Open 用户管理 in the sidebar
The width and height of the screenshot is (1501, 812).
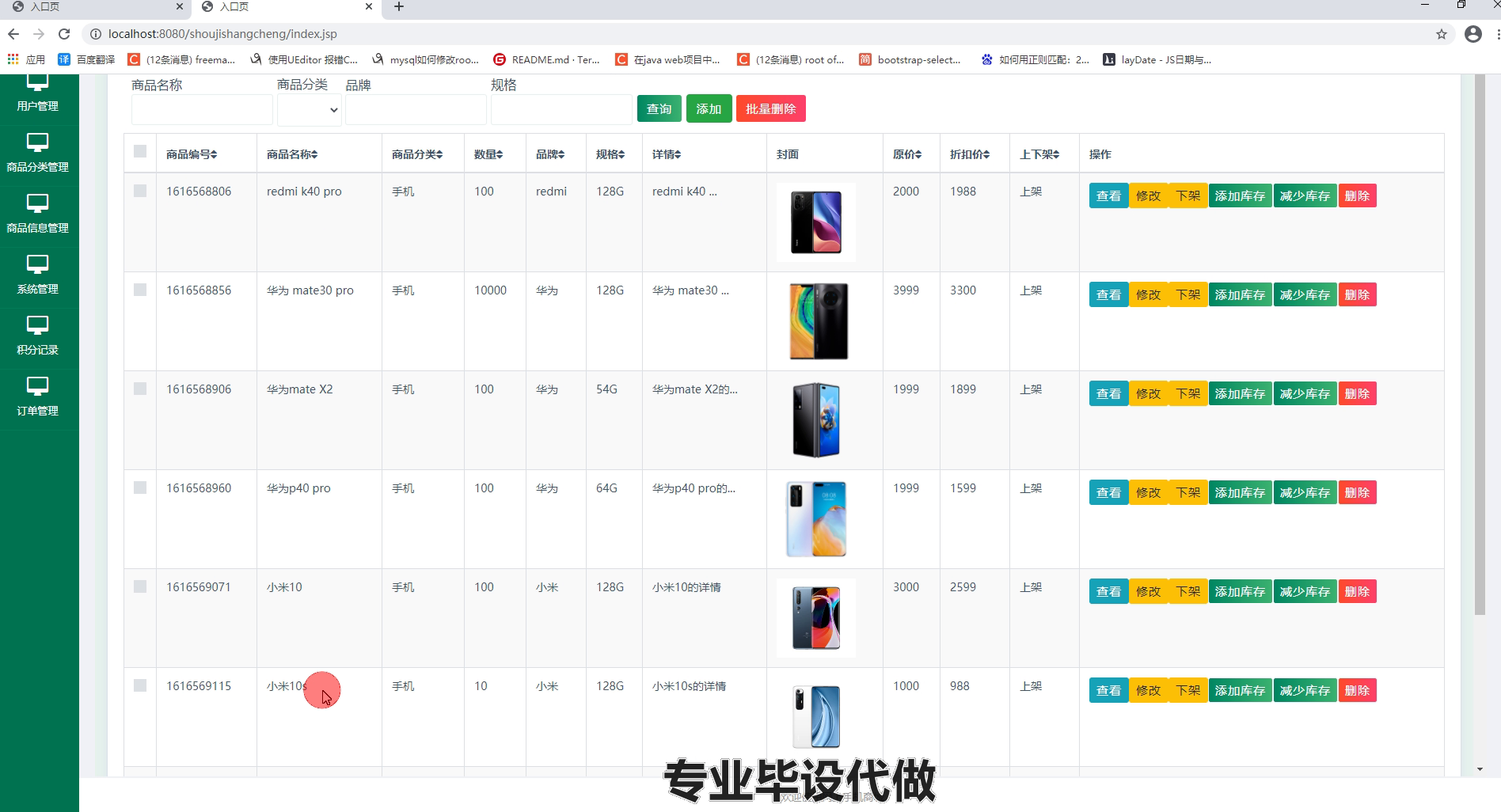click(37, 93)
